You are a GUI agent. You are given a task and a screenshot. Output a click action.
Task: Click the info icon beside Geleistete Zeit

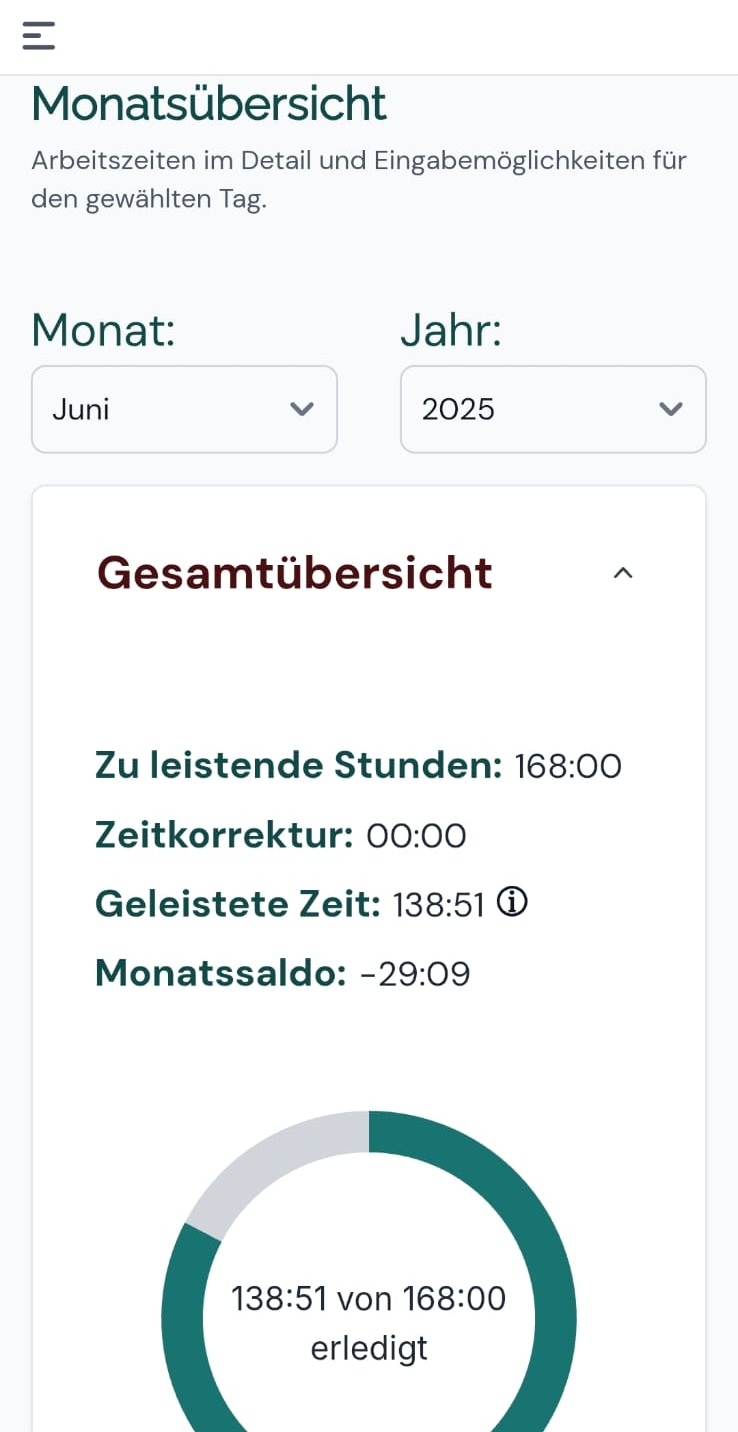click(x=511, y=902)
